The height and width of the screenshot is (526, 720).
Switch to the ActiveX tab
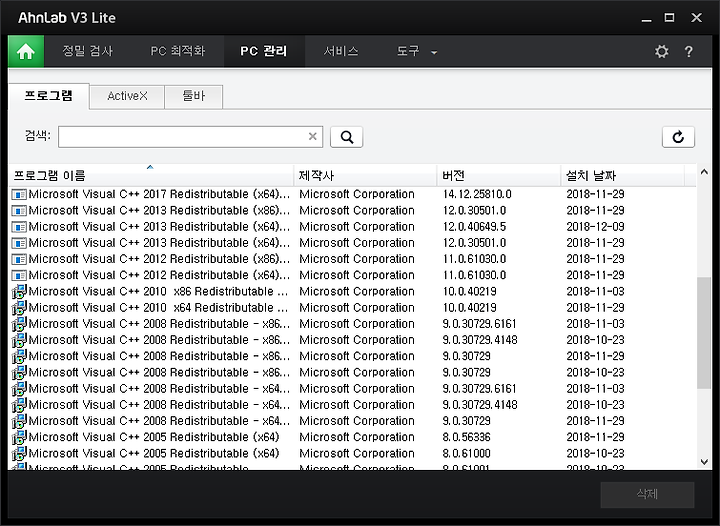pos(127,96)
